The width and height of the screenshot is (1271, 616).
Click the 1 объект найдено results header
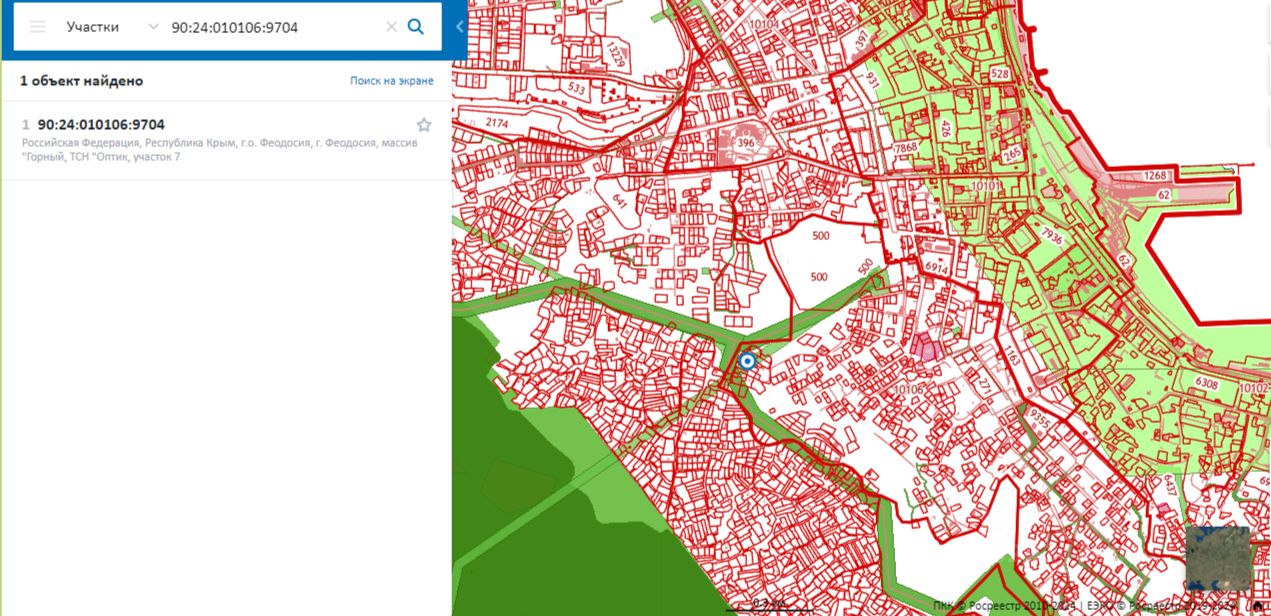pos(82,81)
